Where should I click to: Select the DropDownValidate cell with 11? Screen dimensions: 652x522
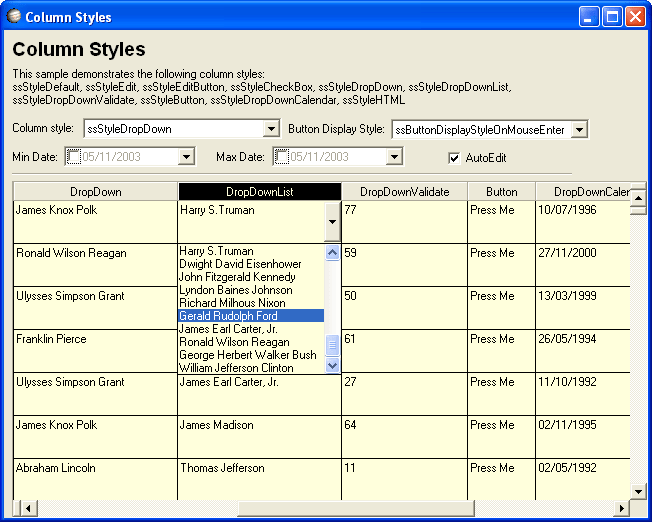(405, 480)
